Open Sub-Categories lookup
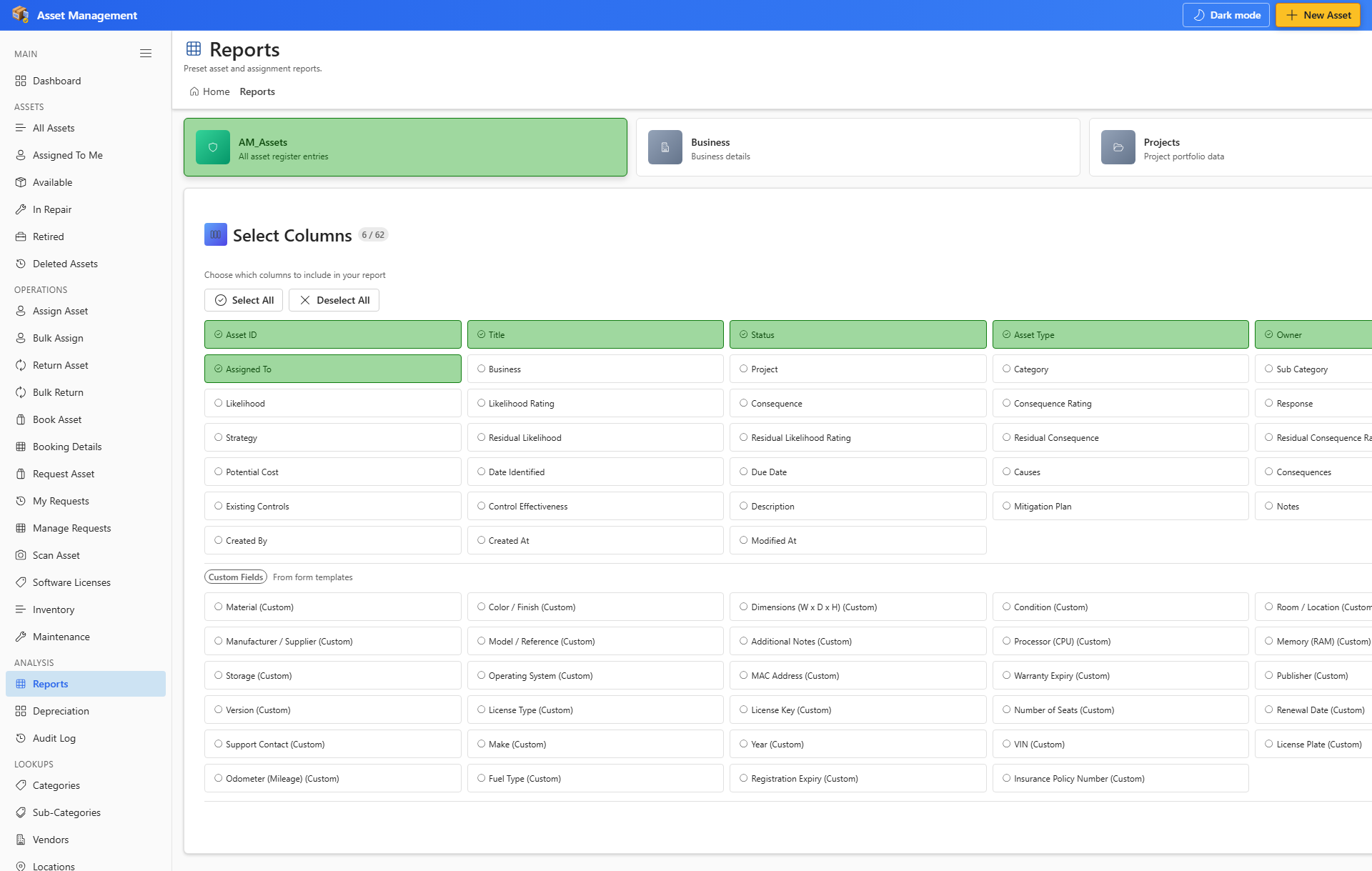The width and height of the screenshot is (1372, 871). (x=86, y=812)
